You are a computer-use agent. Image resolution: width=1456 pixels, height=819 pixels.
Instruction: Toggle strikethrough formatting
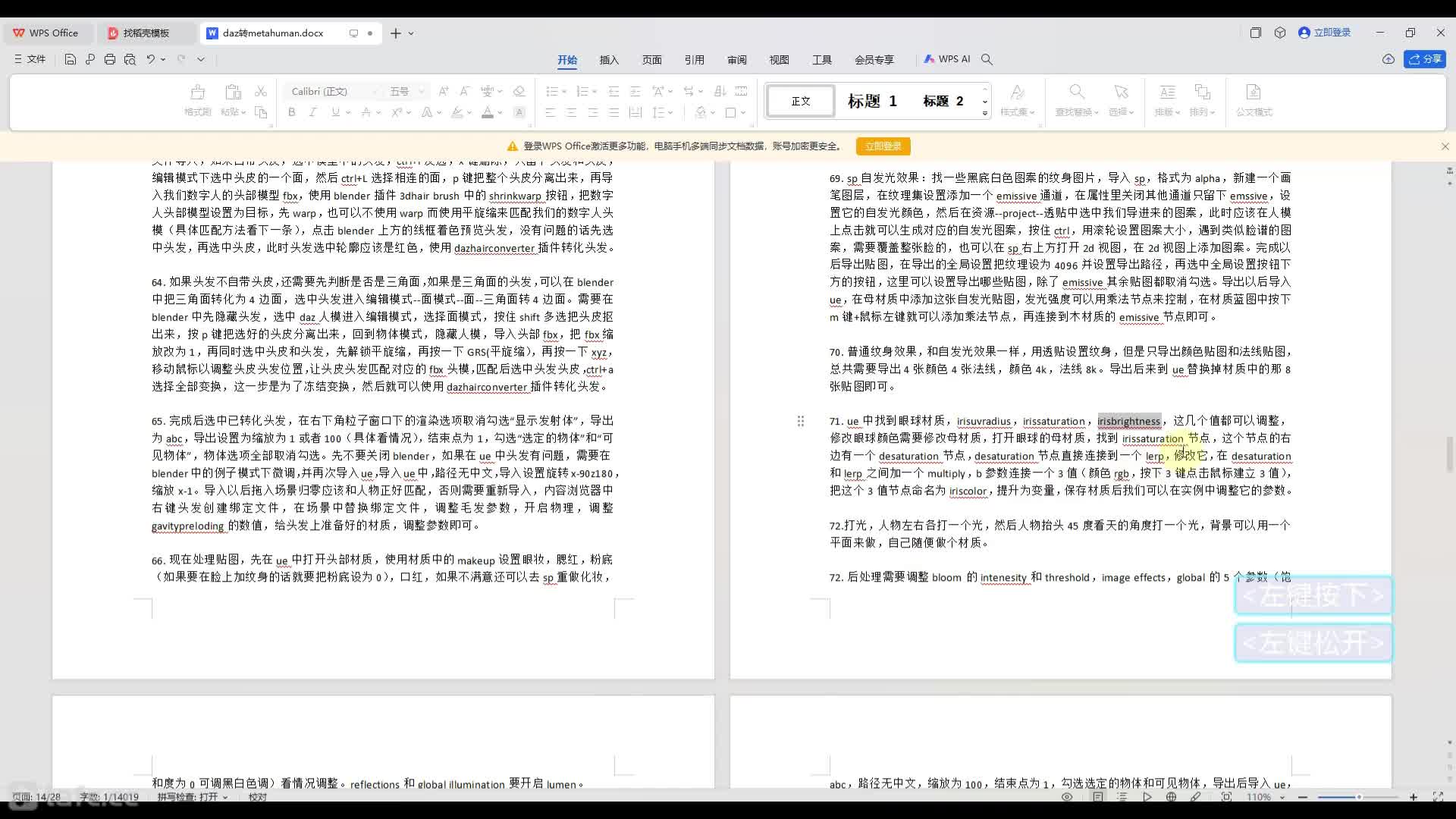(366, 112)
